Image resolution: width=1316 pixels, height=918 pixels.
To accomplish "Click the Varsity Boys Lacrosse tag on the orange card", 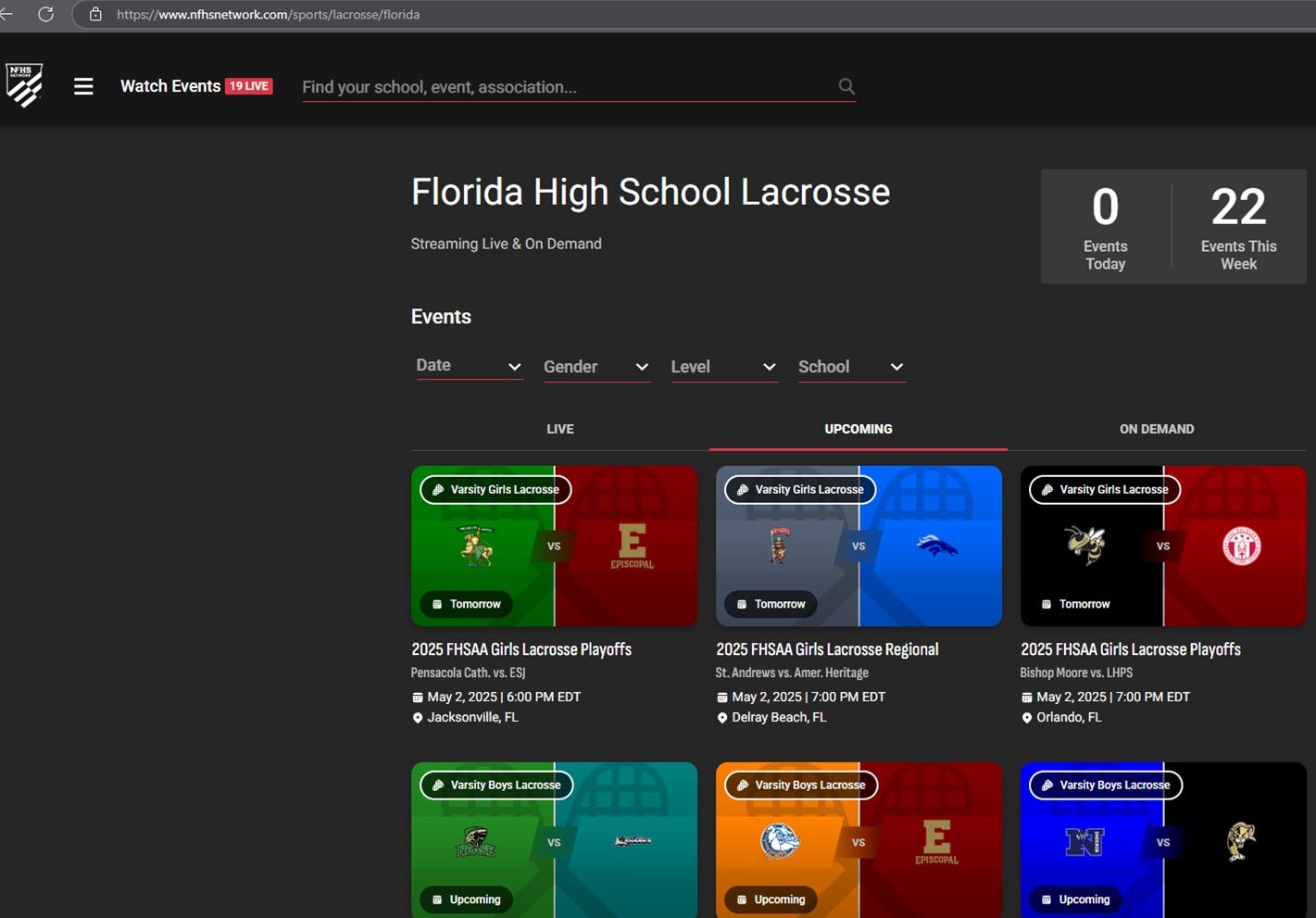I will pos(801,785).
